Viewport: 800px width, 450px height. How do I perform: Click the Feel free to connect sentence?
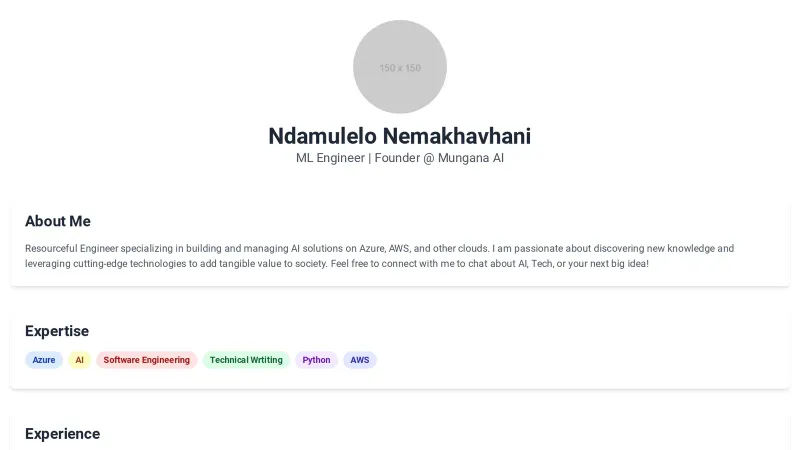tap(520, 263)
